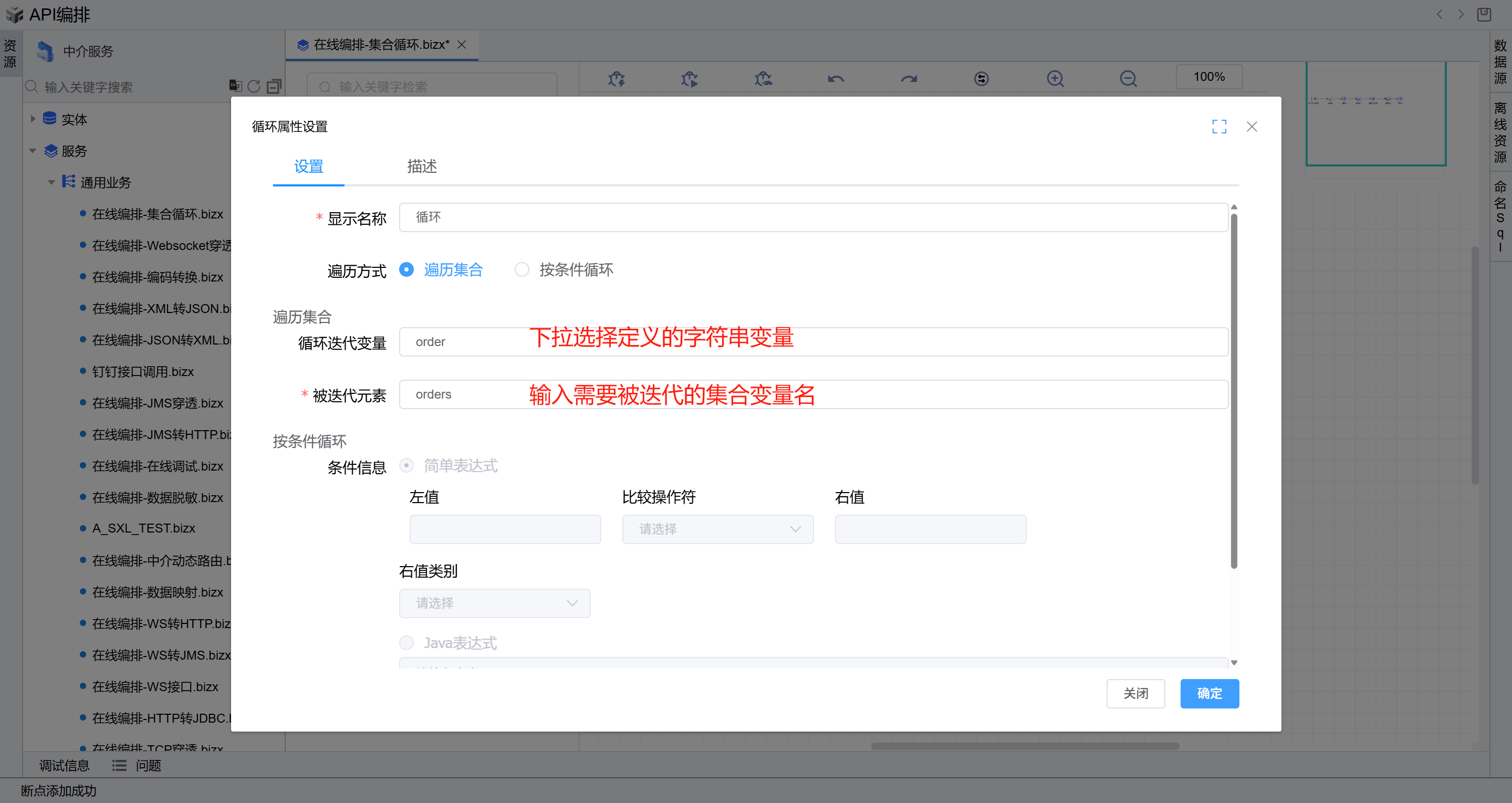Expand the 实体 tree node
Image resolution: width=1512 pixels, height=803 pixels.
[33, 119]
